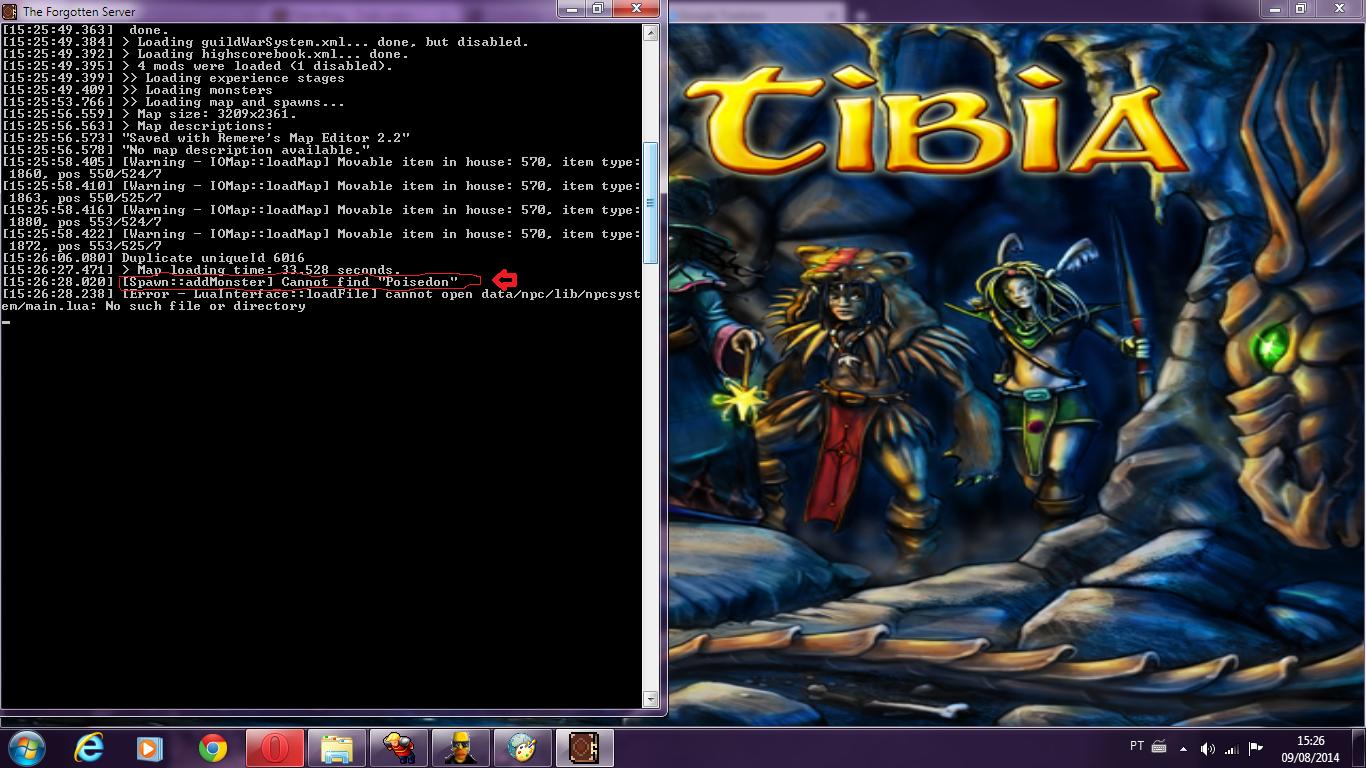Click the 'No map description available.' line

coord(185,150)
